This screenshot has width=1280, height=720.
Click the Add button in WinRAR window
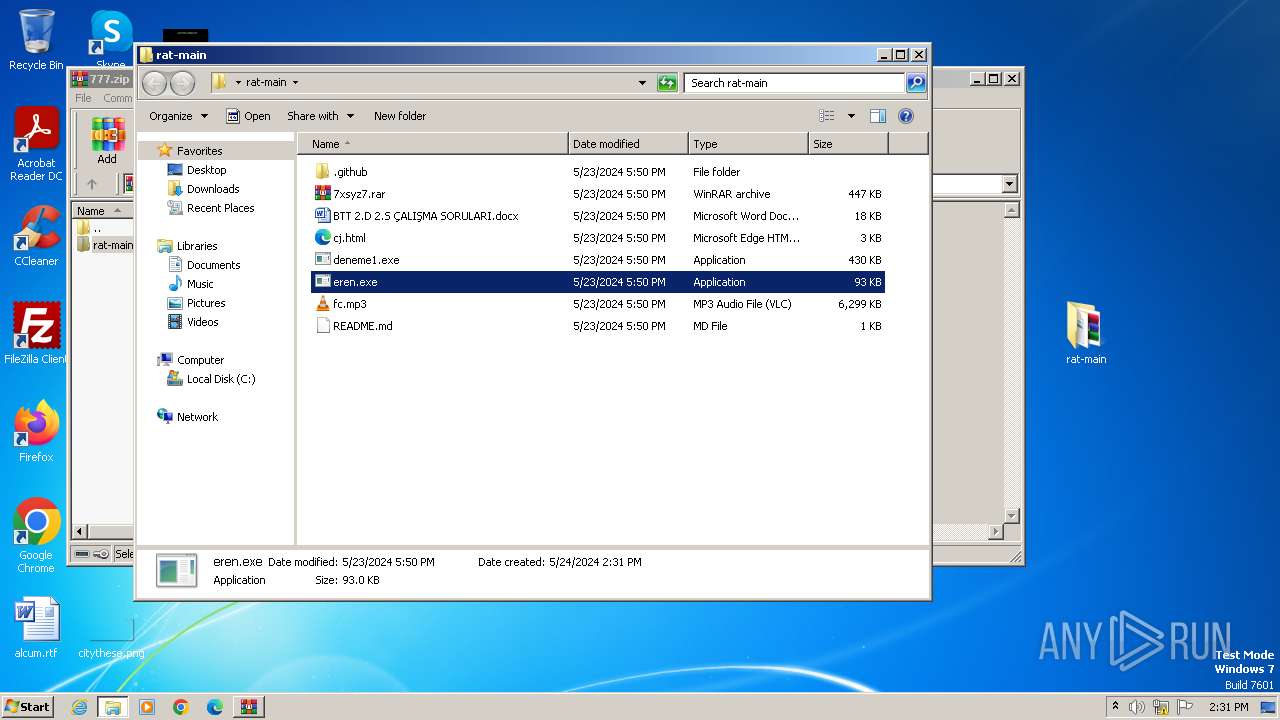pos(107,141)
